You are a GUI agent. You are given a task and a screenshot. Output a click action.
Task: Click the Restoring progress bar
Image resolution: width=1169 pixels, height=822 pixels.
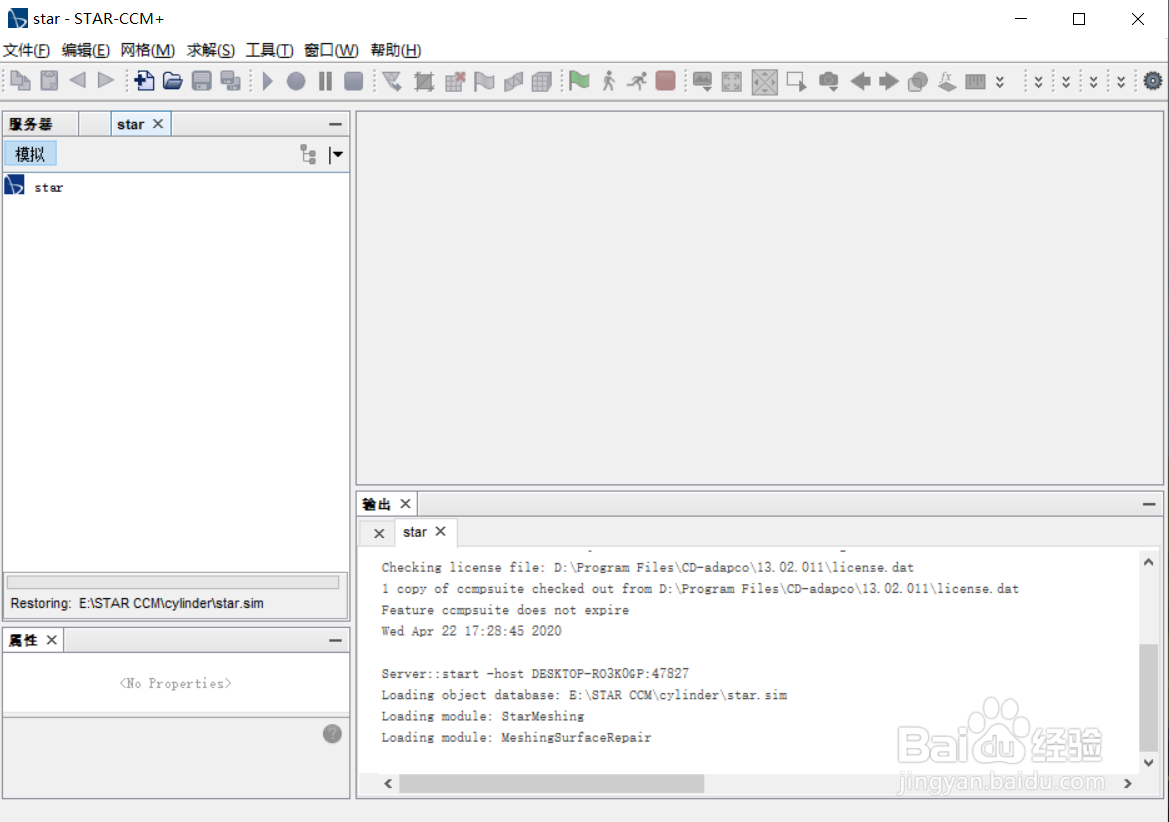(x=173, y=582)
